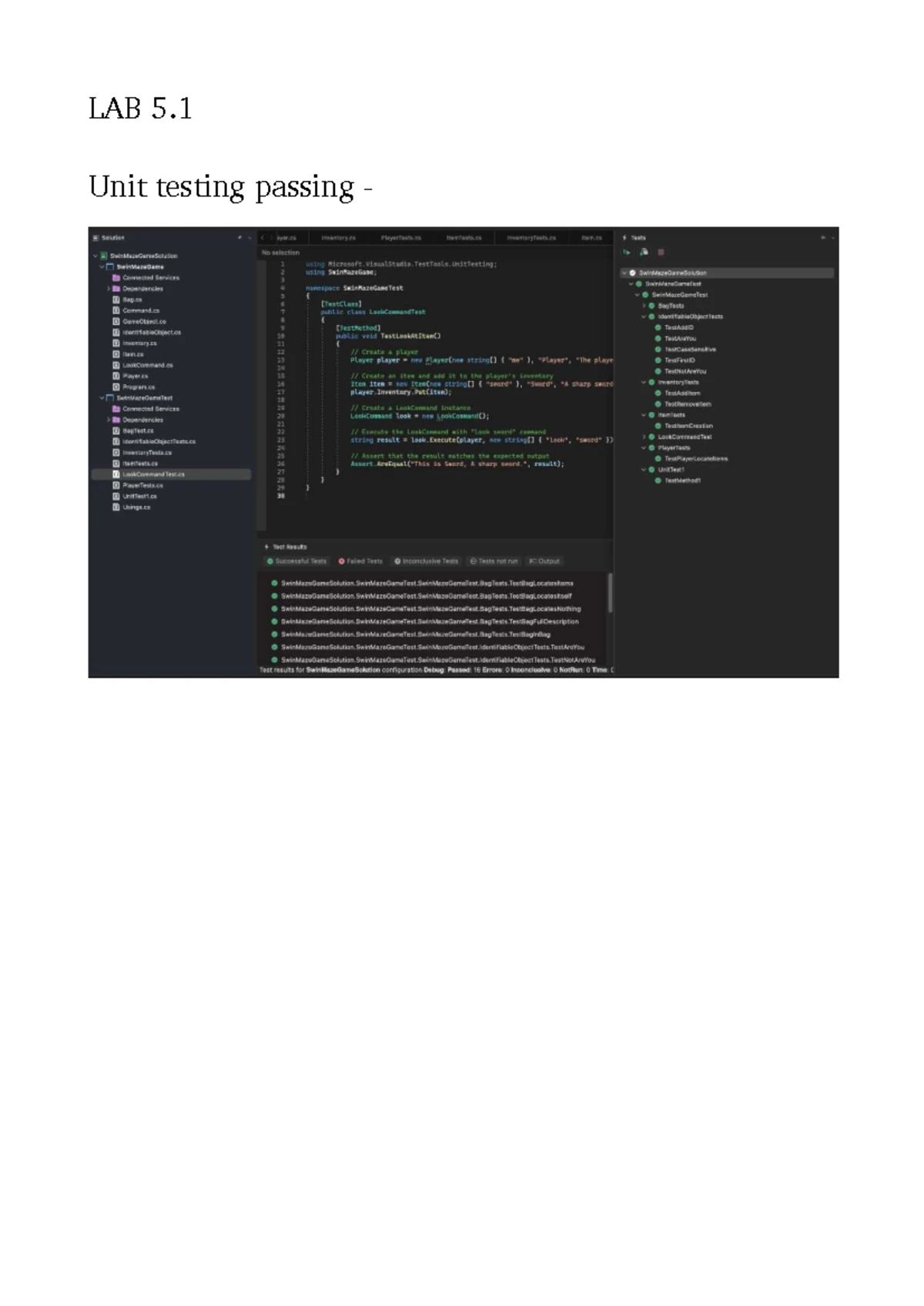Click the Tests not run filter button
This screenshot has width=924, height=1306.
point(494,561)
